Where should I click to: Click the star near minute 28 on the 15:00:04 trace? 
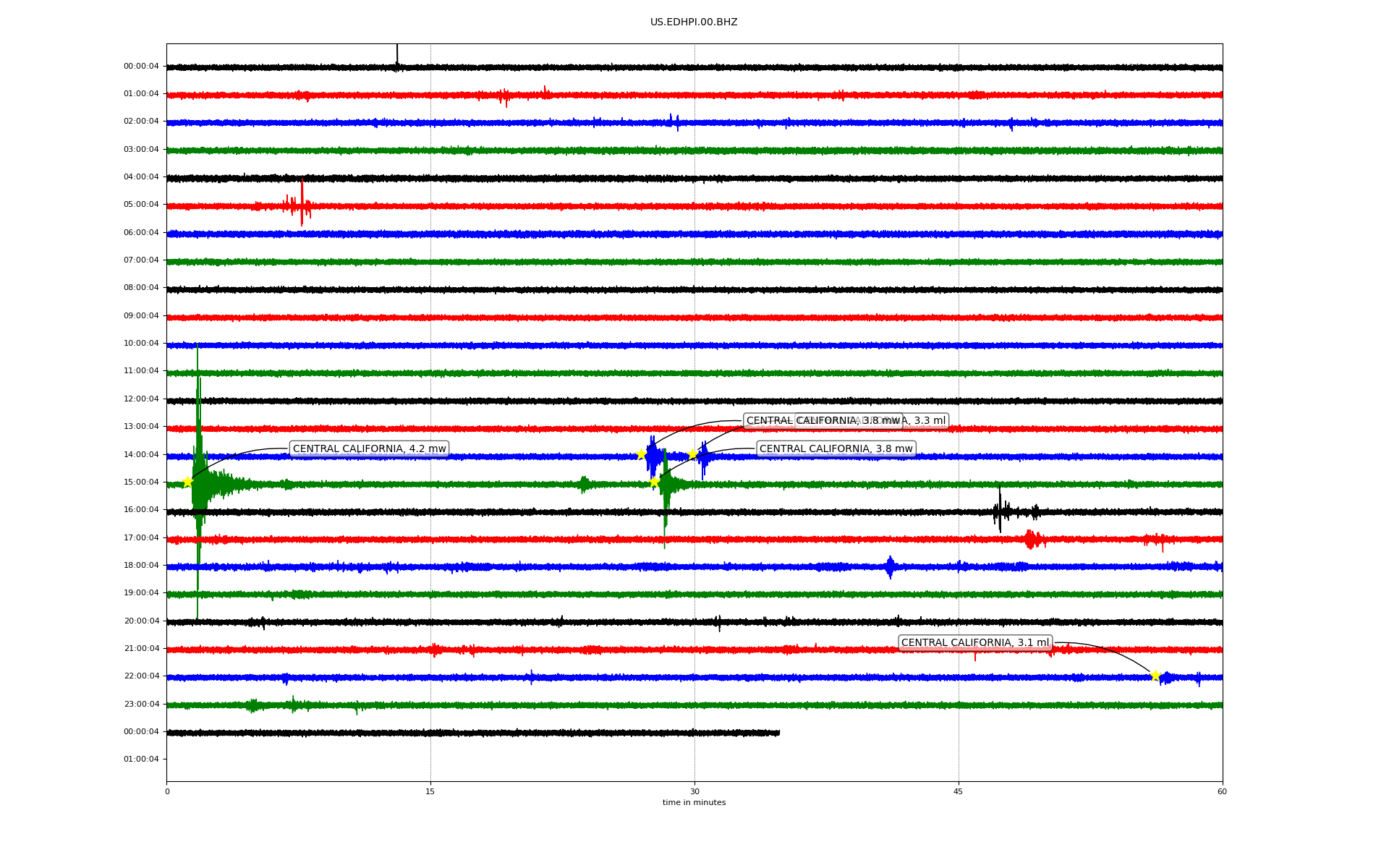[x=654, y=482]
